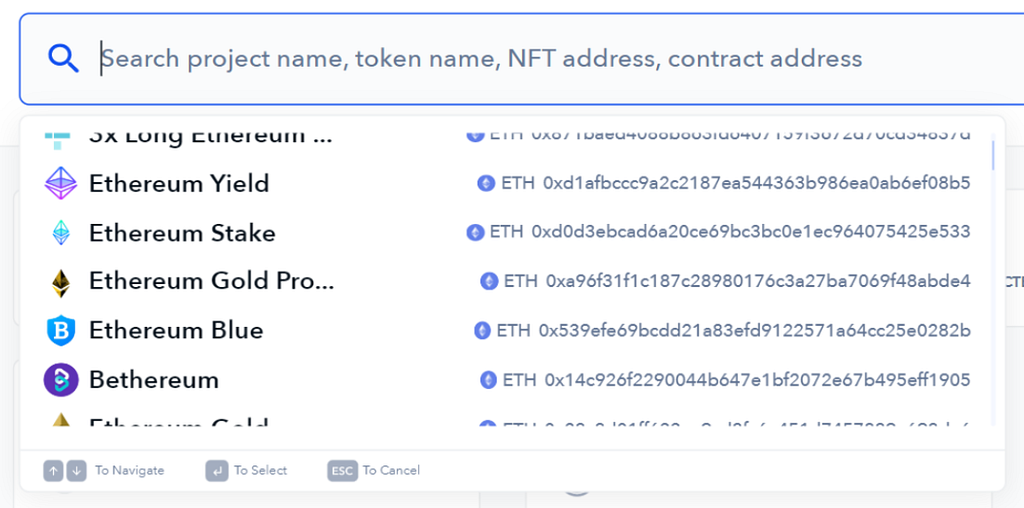Click the ETH chain icon beside Ethereum Yield address
This screenshot has width=1024, height=508.
(486, 183)
